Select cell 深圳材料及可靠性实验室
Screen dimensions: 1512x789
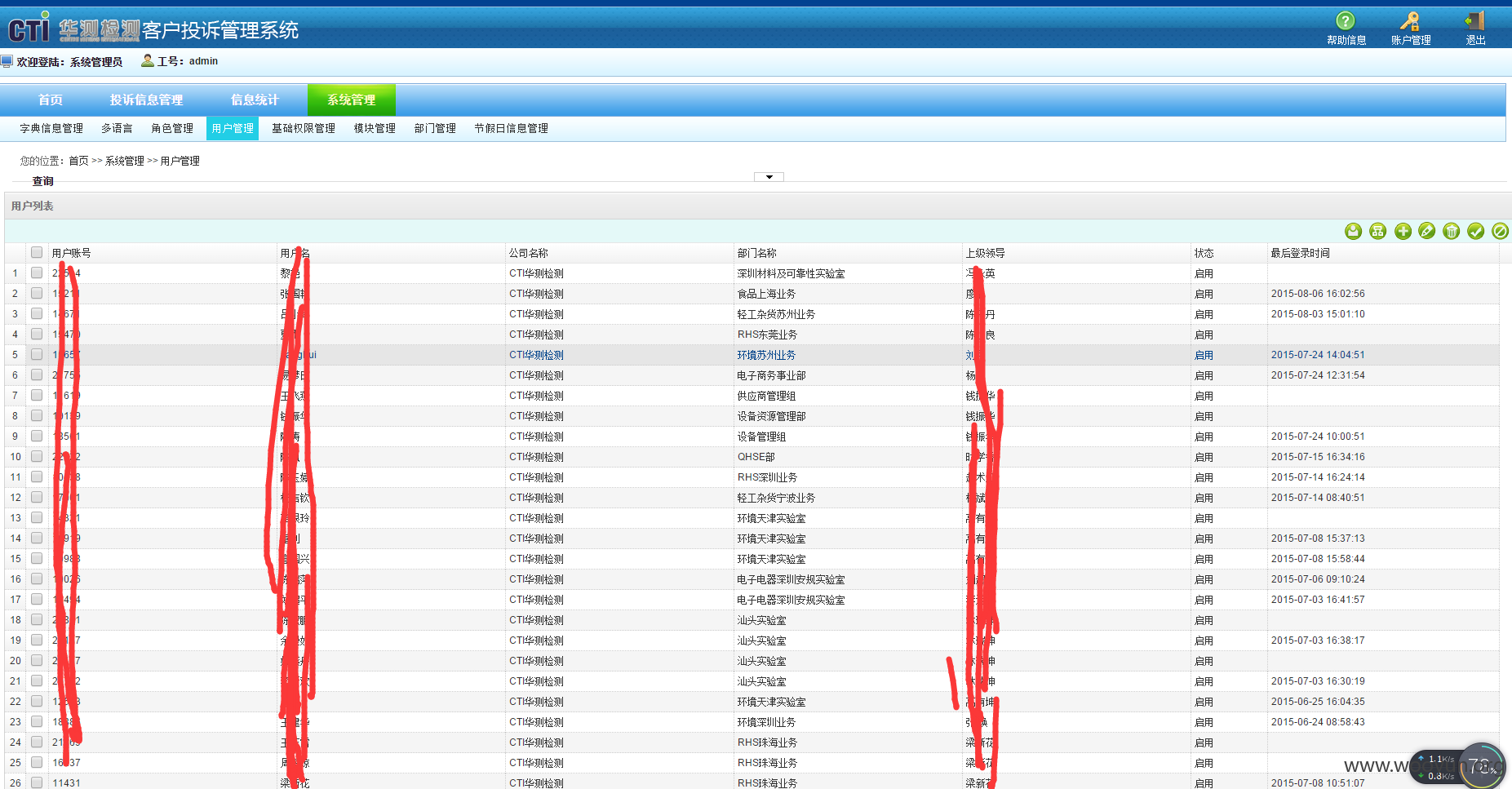tap(791, 273)
